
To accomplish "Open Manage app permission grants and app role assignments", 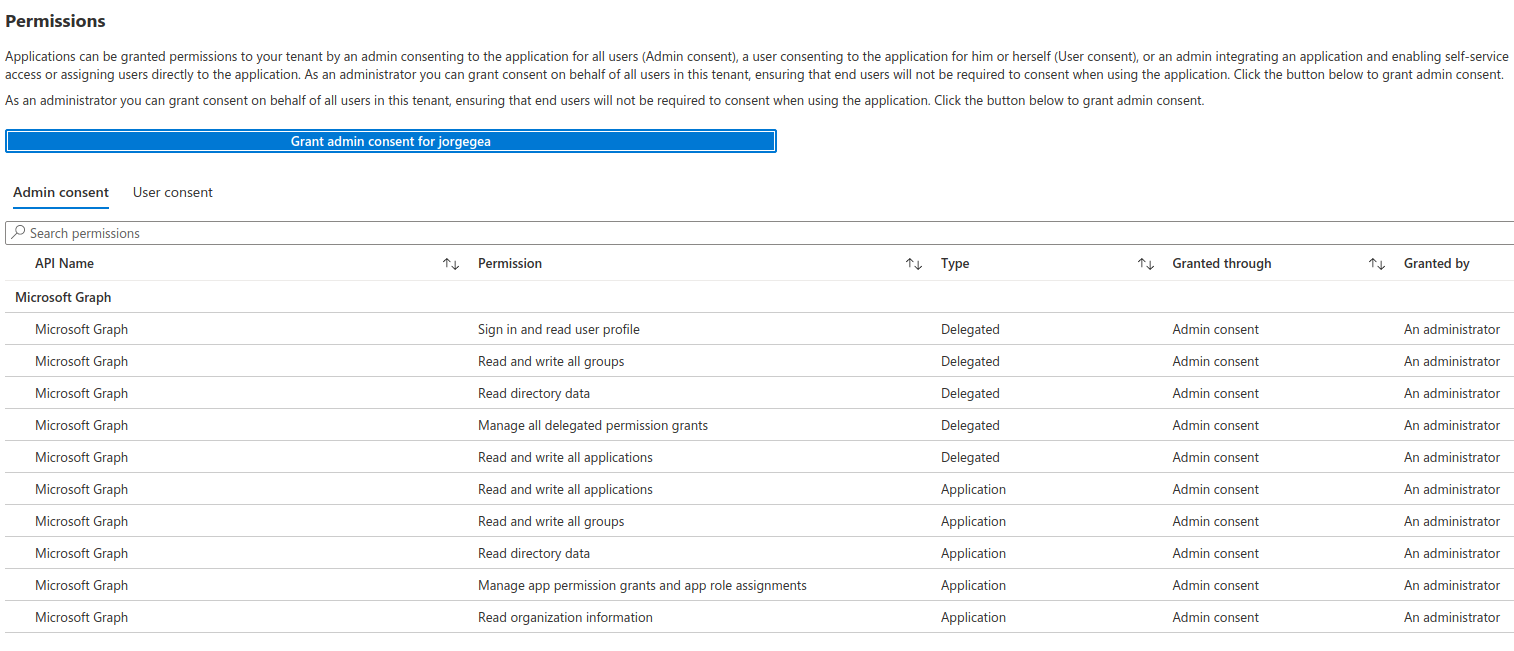I will 642,585.
